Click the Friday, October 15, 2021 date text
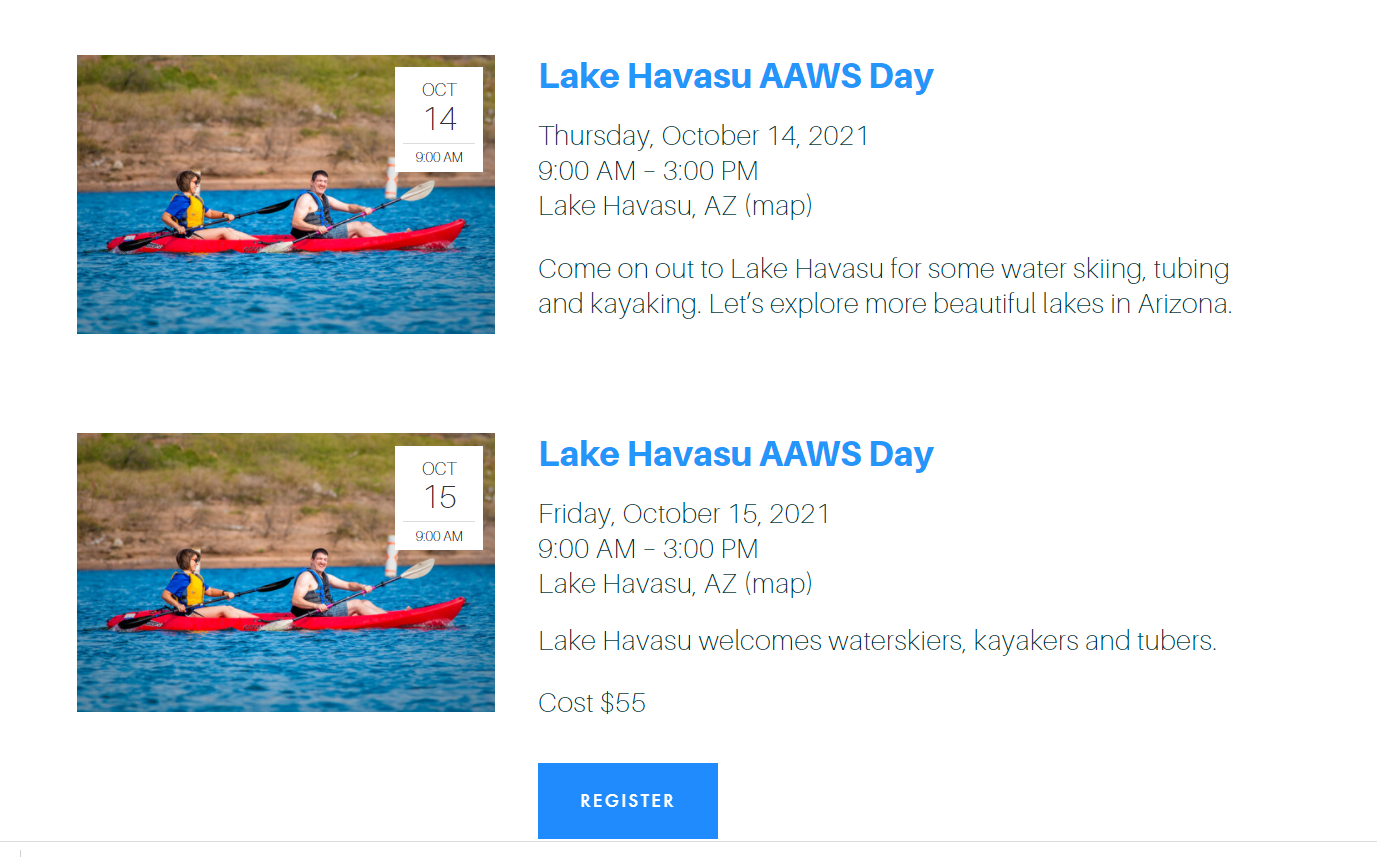 point(685,514)
